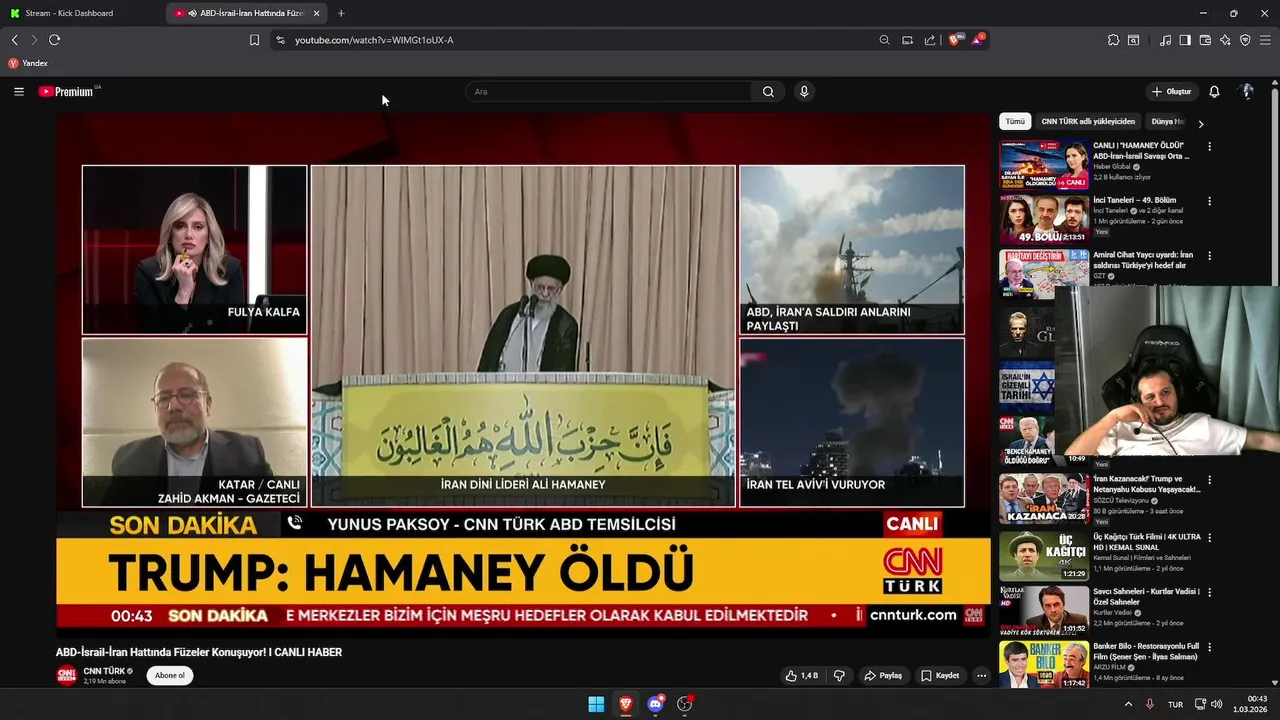Open Haber Global CANLI video thumbnail
The image size is (1280, 720).
point(1044,165)
